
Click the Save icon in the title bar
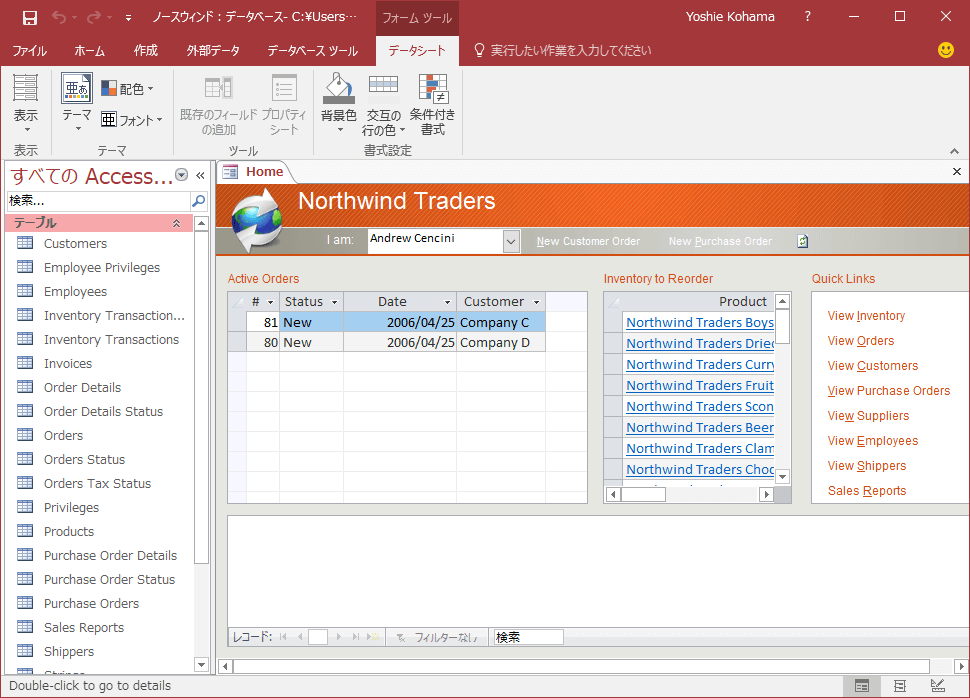tap(29, 17)
